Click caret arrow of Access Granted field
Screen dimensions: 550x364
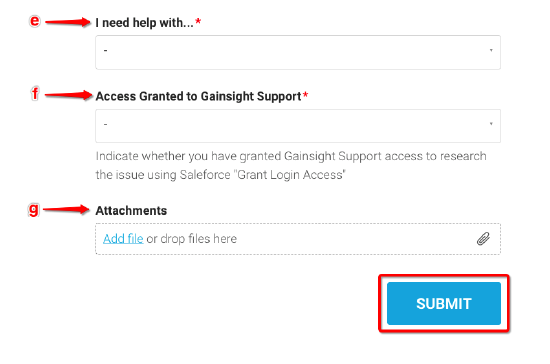tap(491, 124)
